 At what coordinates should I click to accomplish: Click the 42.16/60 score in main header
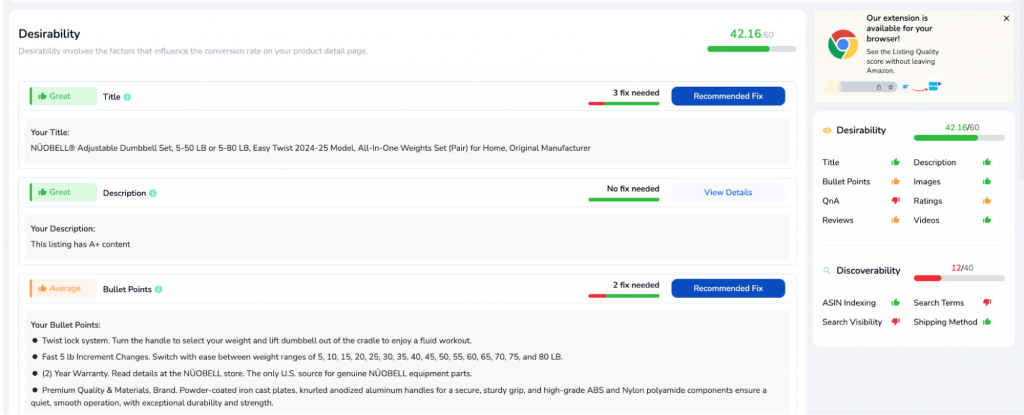[752, 34]
